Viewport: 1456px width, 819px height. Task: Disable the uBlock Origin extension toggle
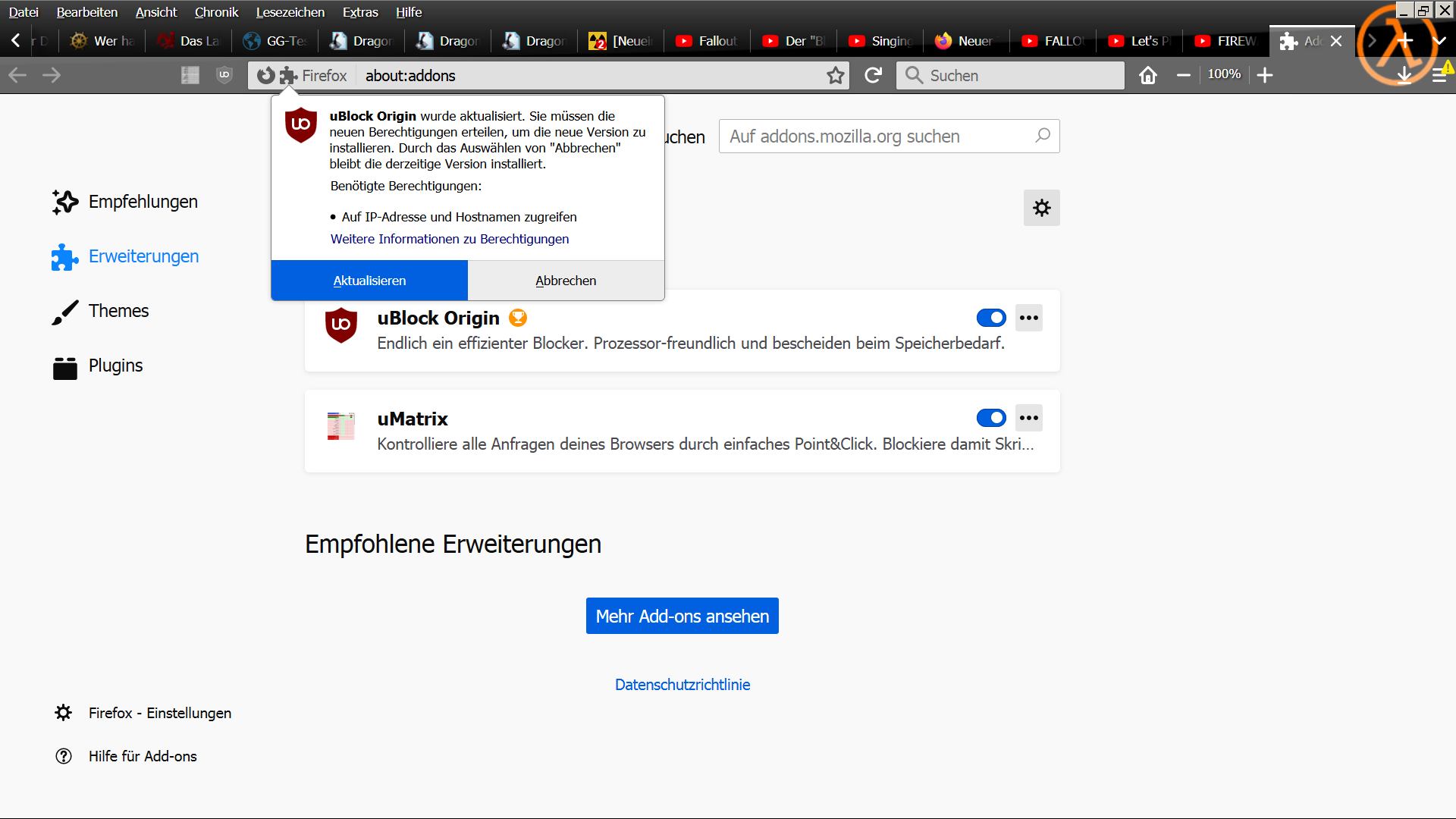pyautogui.click(x=990, y=318)
